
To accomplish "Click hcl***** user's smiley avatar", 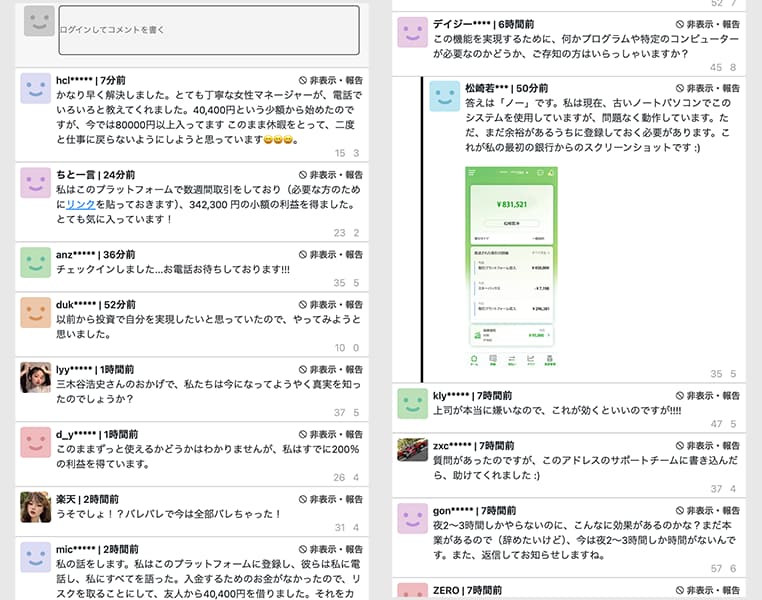I will [36, 89].
